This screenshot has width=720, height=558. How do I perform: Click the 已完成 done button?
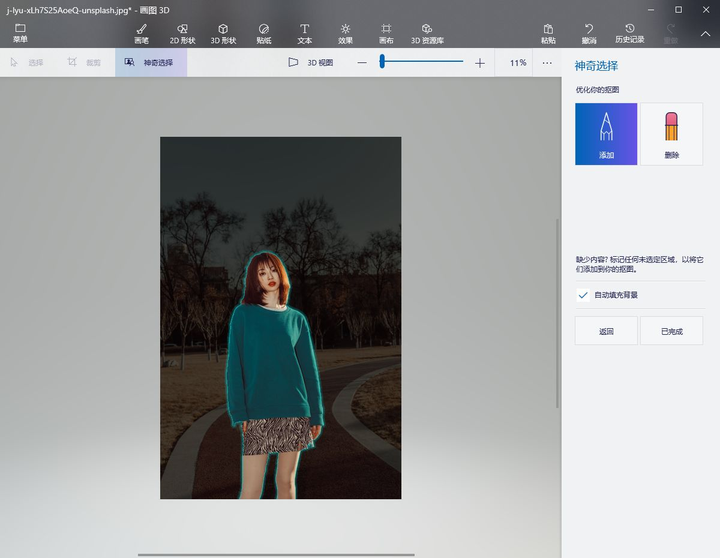click(x=671, y=331)
